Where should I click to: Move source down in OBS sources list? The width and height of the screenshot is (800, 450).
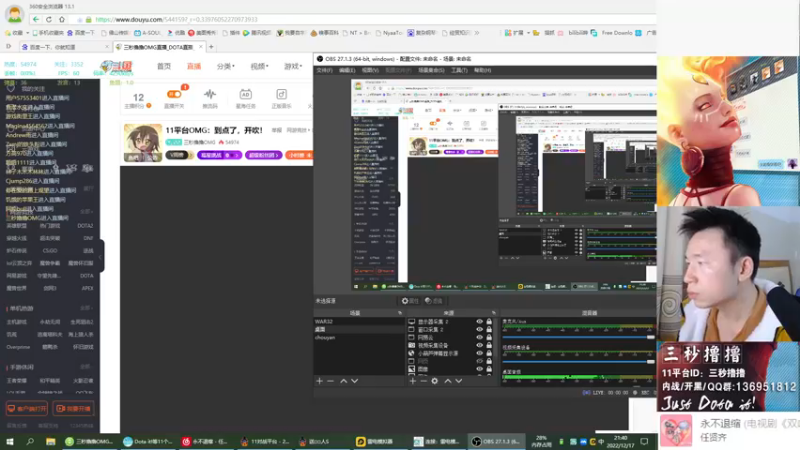point(459,381)
